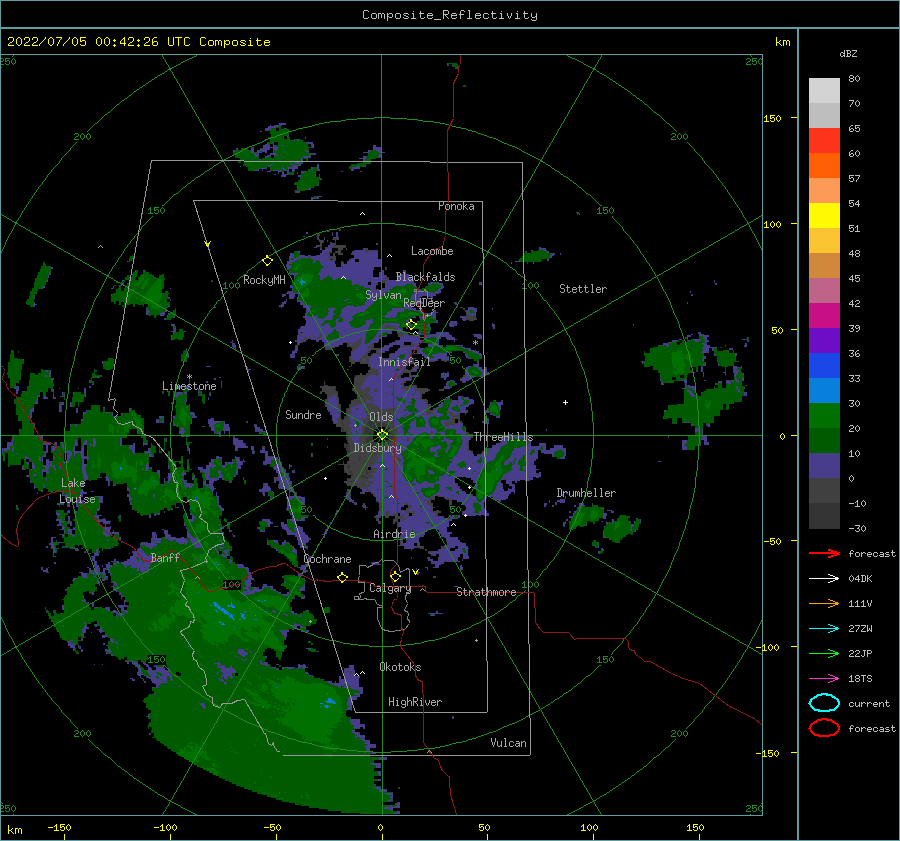This screenshot has width=900, height=841.
Task: Click the orange 111V arrow icon
Action: click(824, 603)
